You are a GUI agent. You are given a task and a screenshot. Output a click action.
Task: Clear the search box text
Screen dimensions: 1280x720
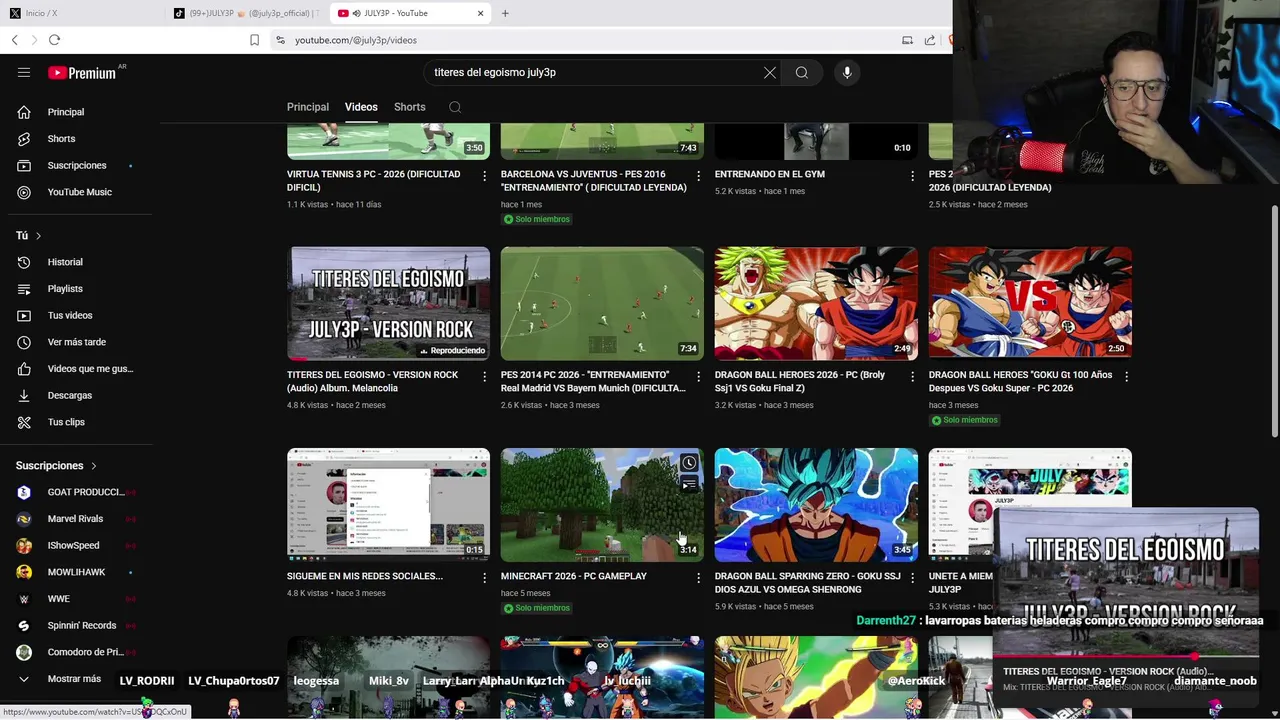(770, 72)
